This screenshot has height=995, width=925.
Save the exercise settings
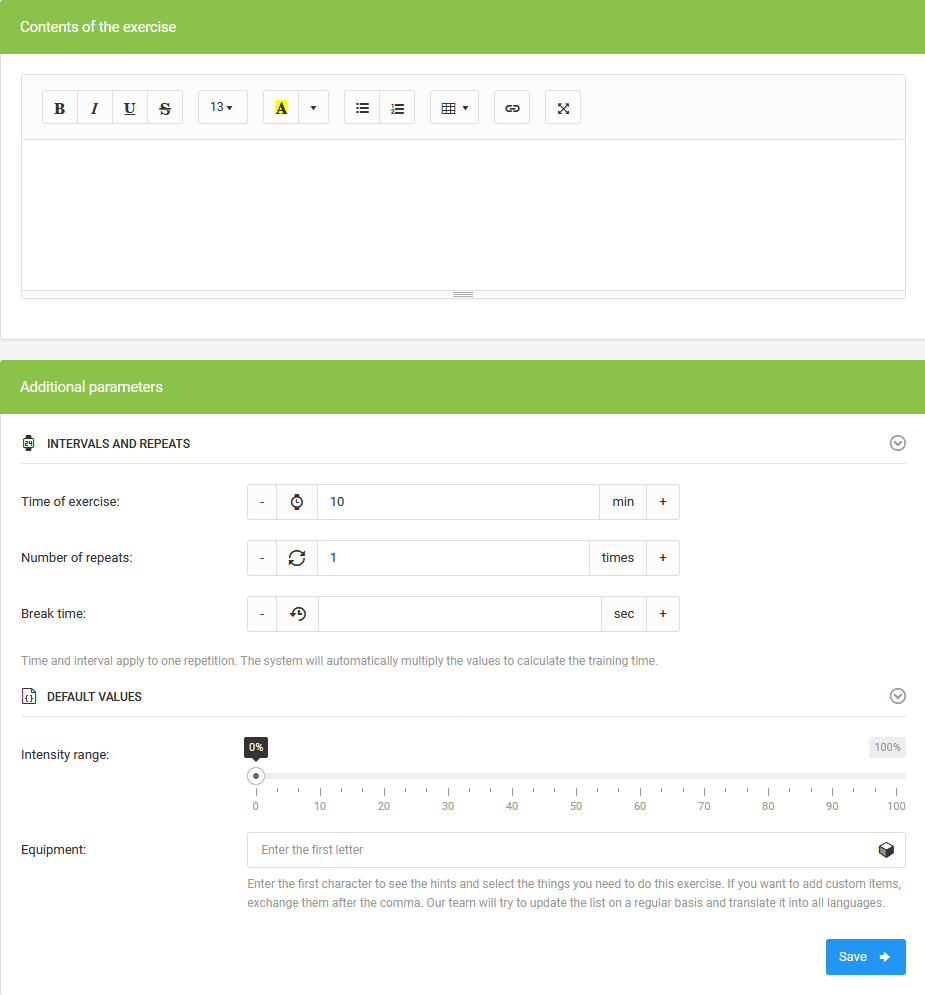(x=865, y=957)
